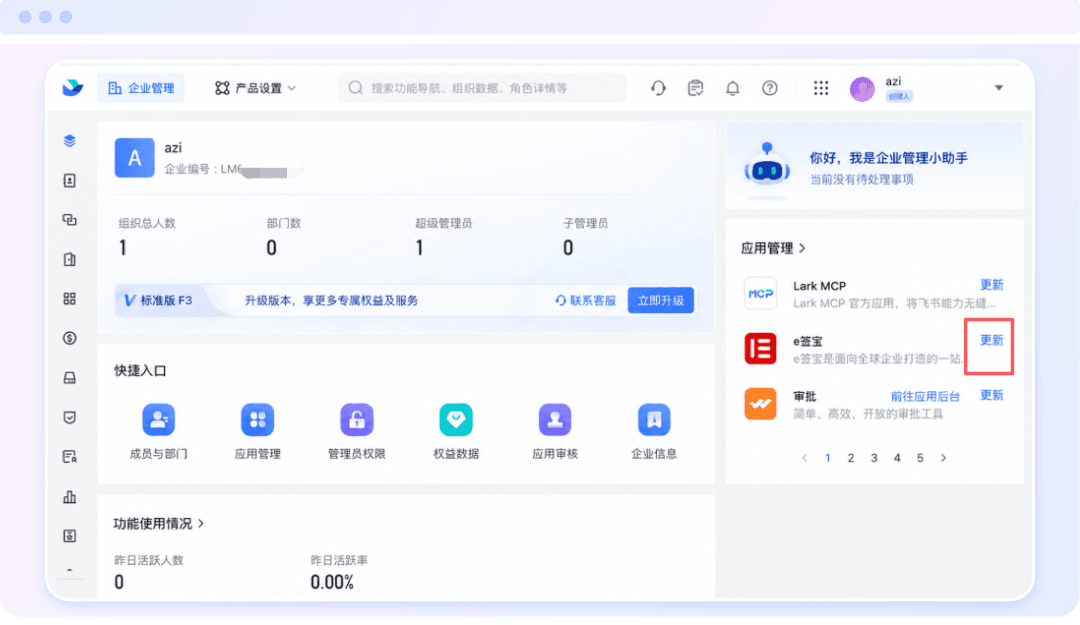Open the help question mark icon

click(769, 88)
